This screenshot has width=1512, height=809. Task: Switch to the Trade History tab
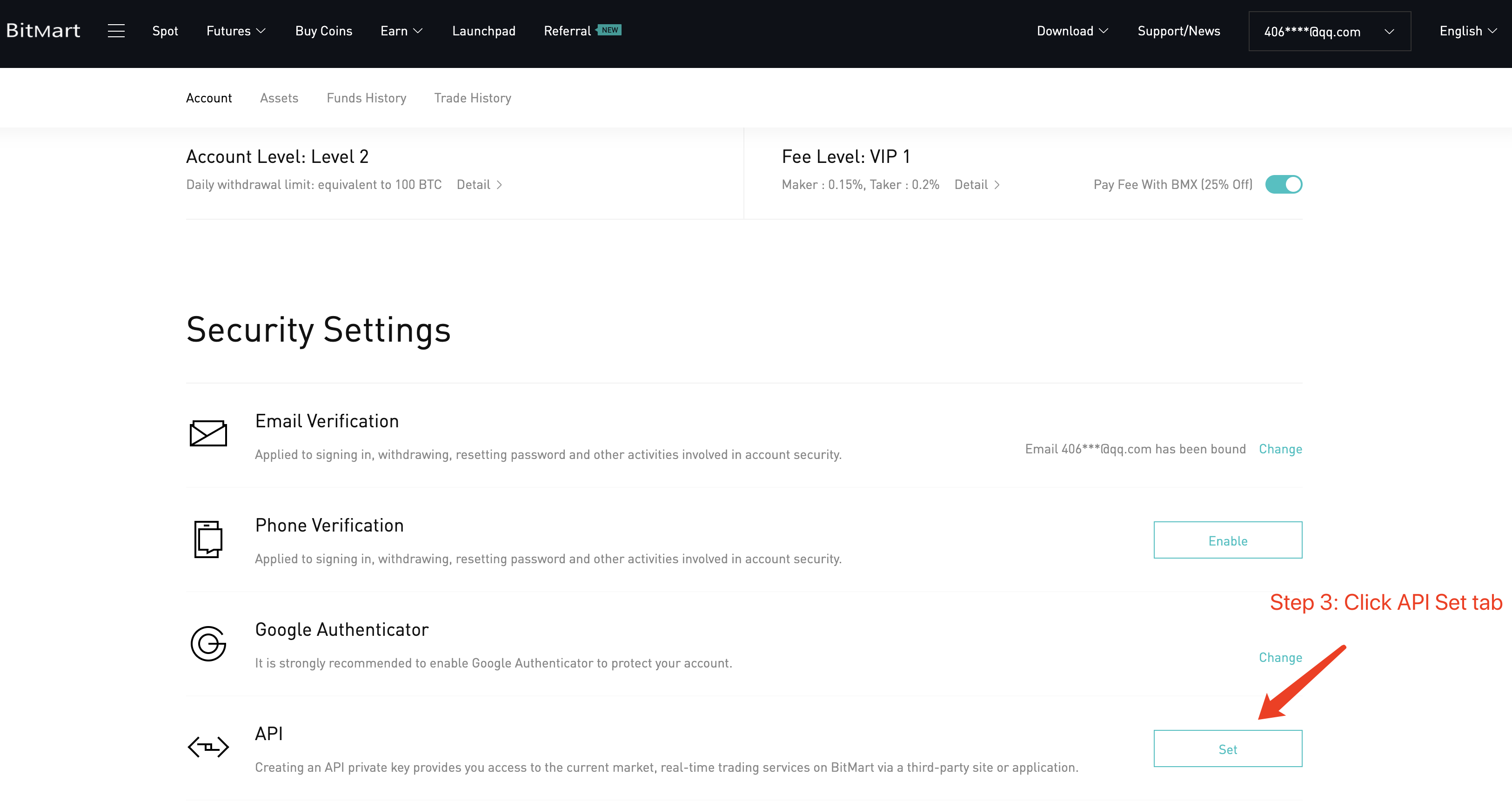[x=473, y=98]
